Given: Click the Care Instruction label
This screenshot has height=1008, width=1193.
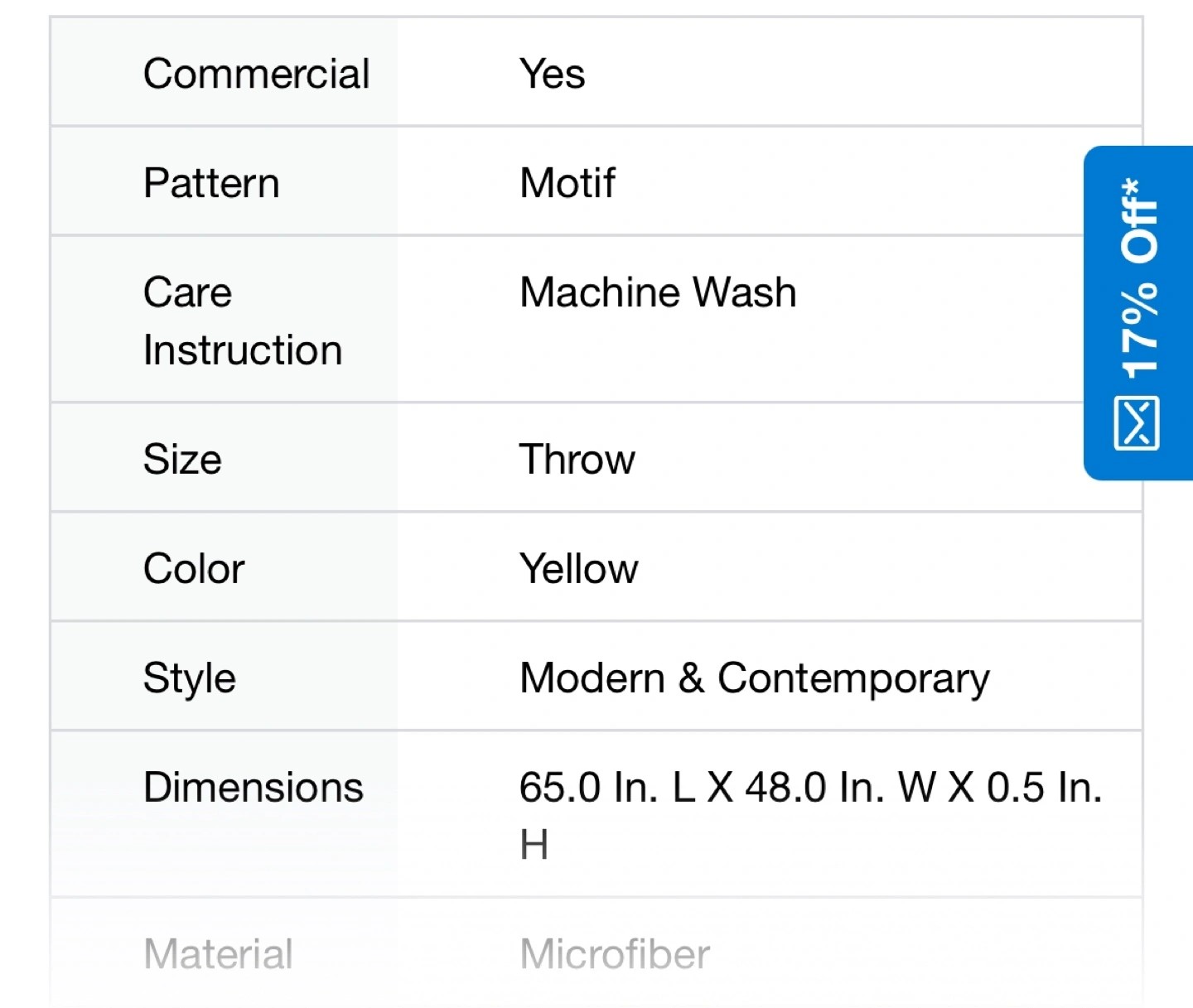Looking at the screenshot, I should (242, 321).
